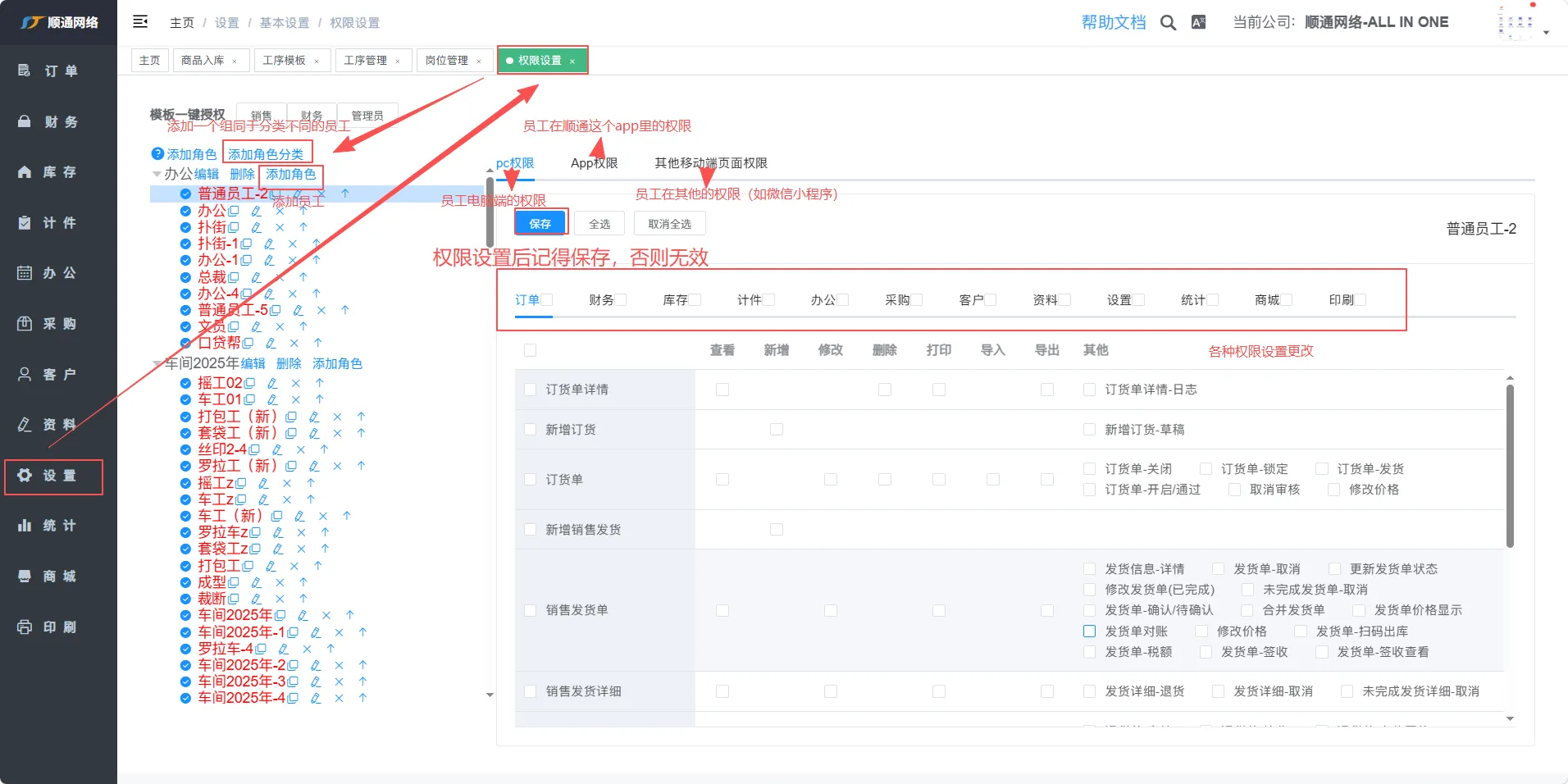Screen dimensions: 1568x784
Task: Enable the 订货单详情-日志 checkbox
Action: 1089,390
